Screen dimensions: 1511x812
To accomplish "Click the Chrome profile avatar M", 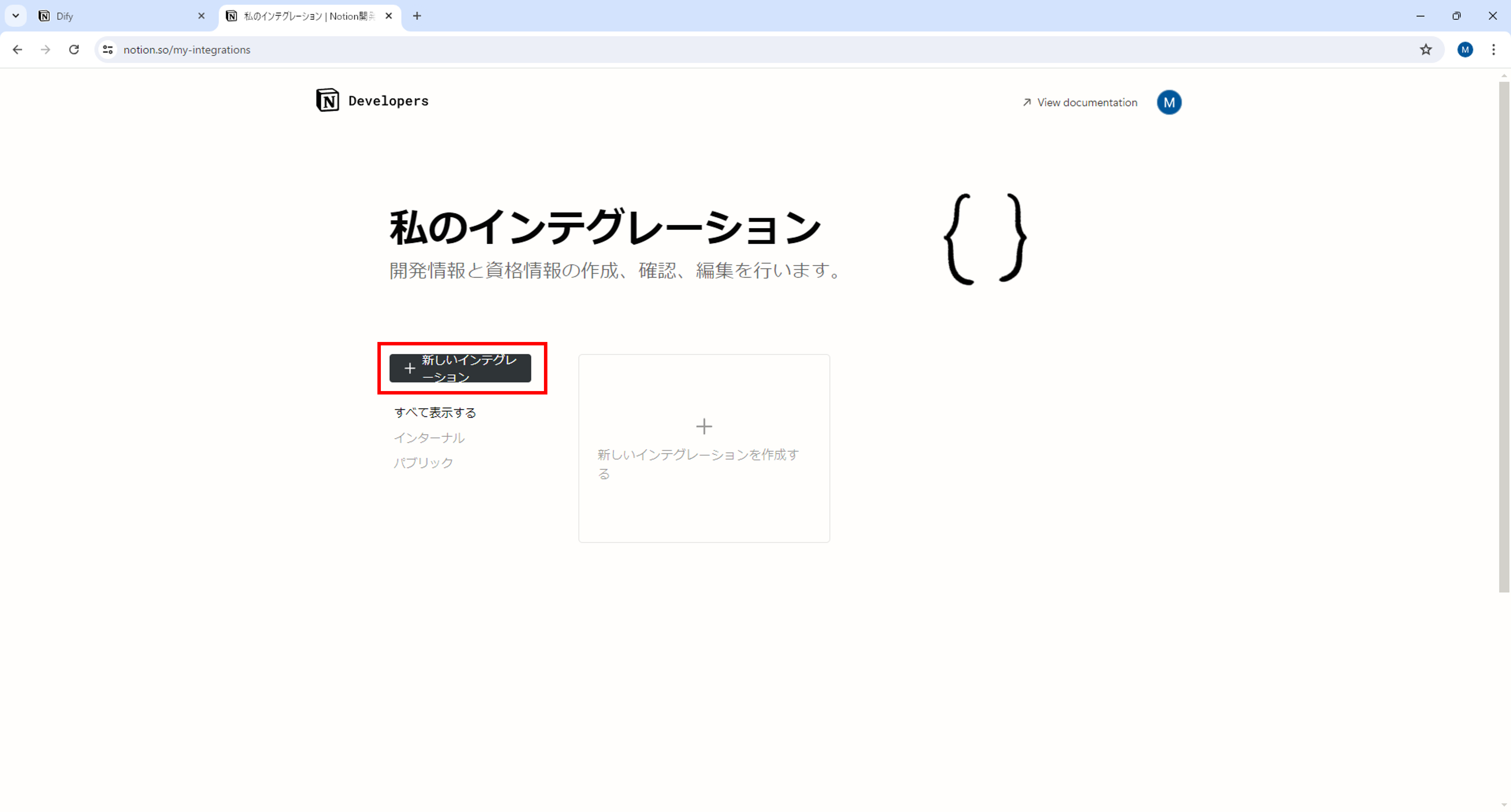I will click(1465, 50).
